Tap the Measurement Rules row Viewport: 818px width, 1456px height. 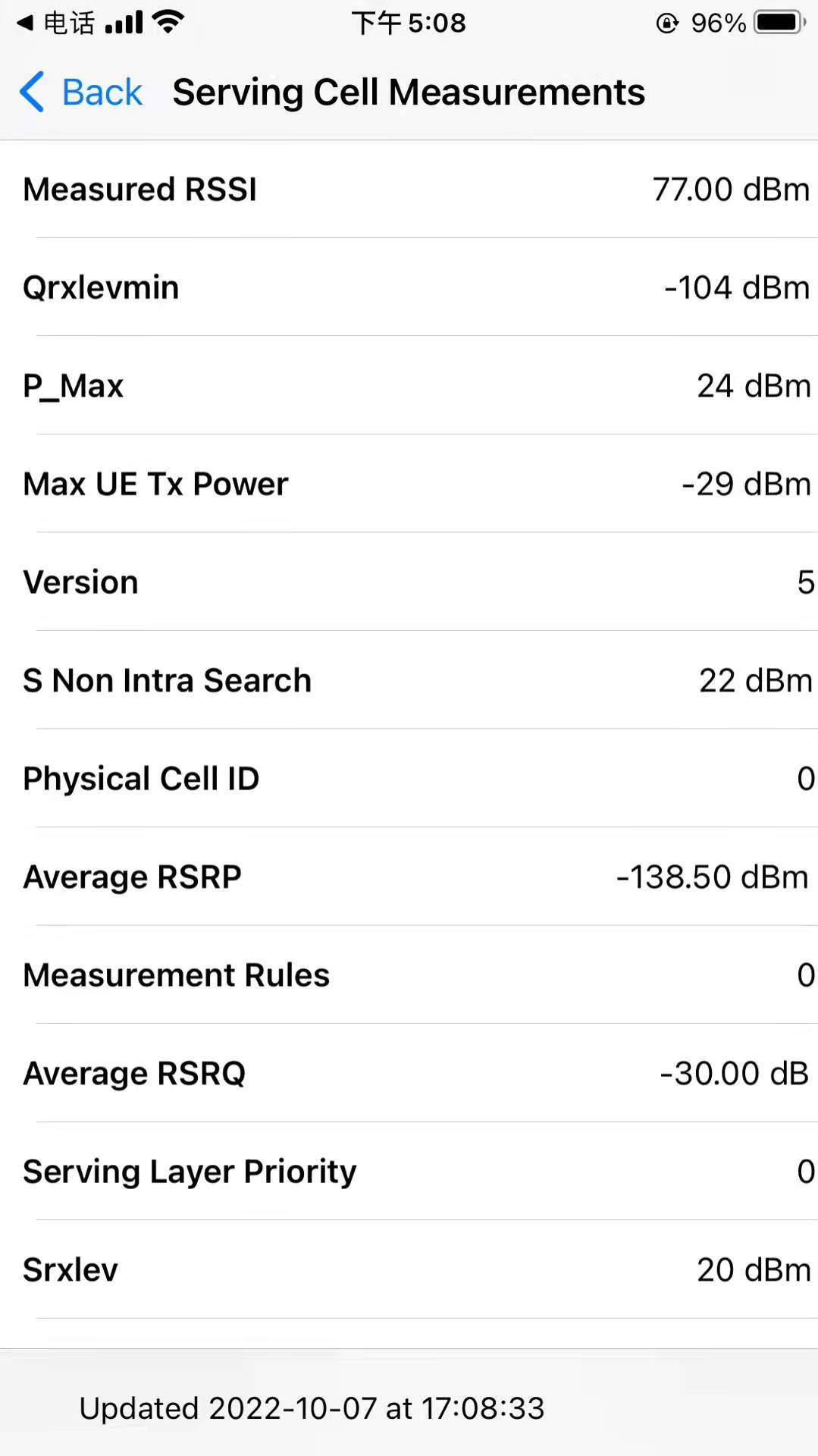409,975
